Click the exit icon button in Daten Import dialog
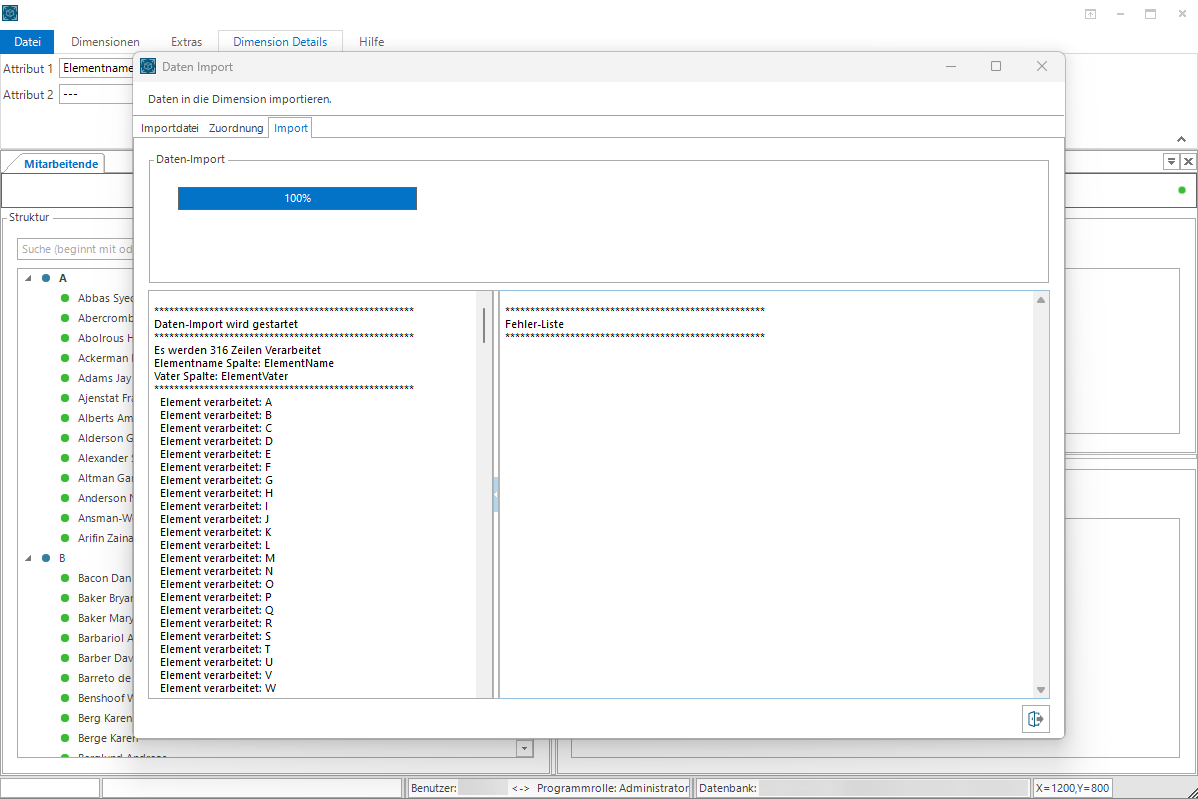Screen dimensions: 1198x799 1035,719
